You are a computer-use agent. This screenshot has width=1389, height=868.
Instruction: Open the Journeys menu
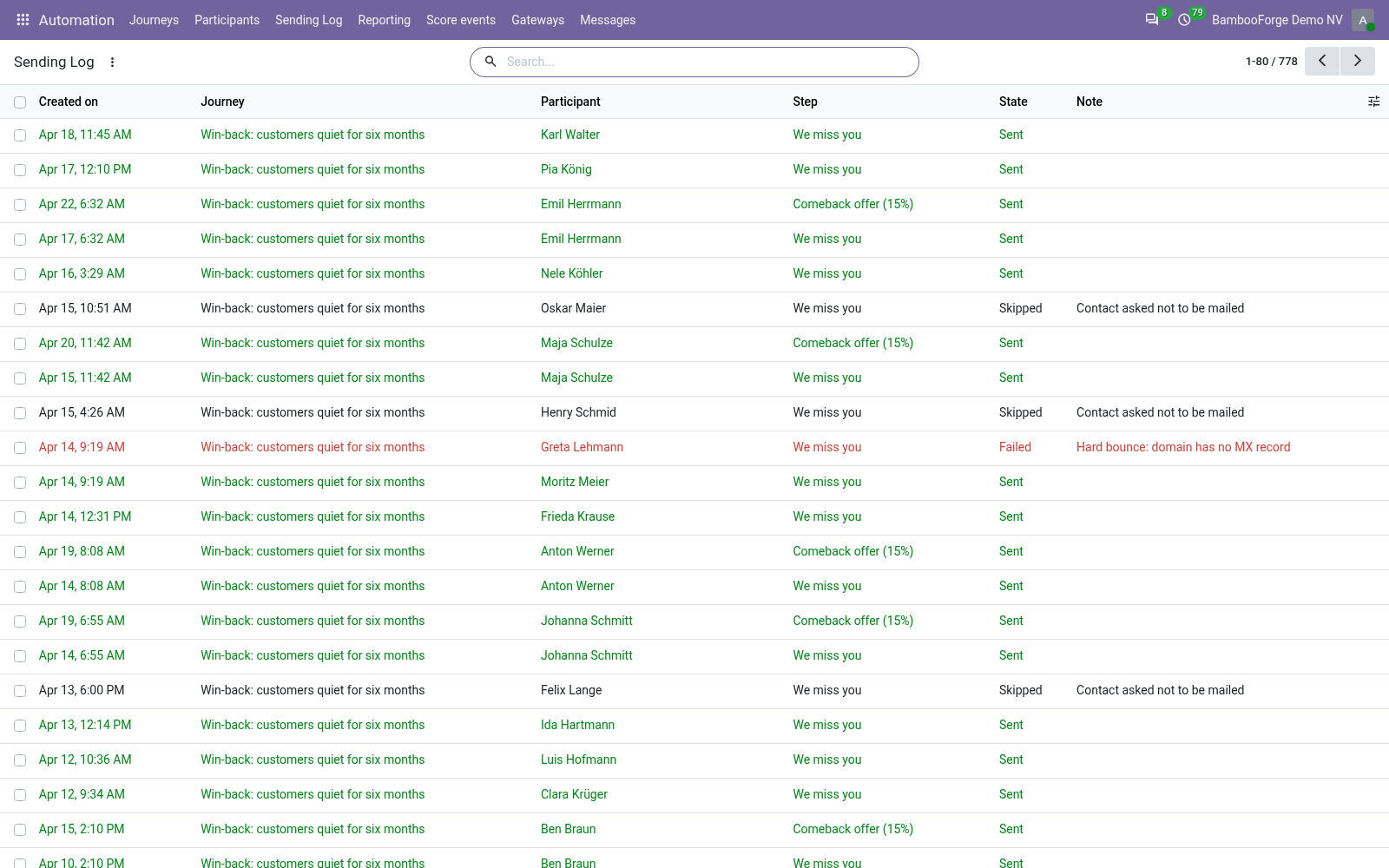[154, 20]
